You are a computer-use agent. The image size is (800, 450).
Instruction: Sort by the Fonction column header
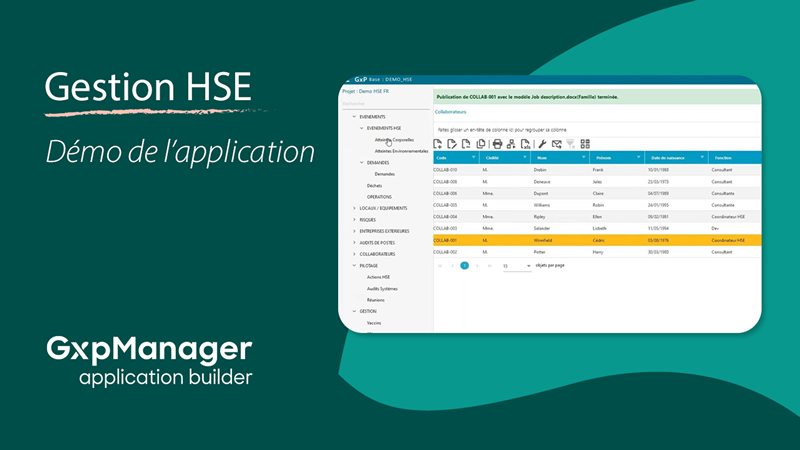click(x=723, y=158)
